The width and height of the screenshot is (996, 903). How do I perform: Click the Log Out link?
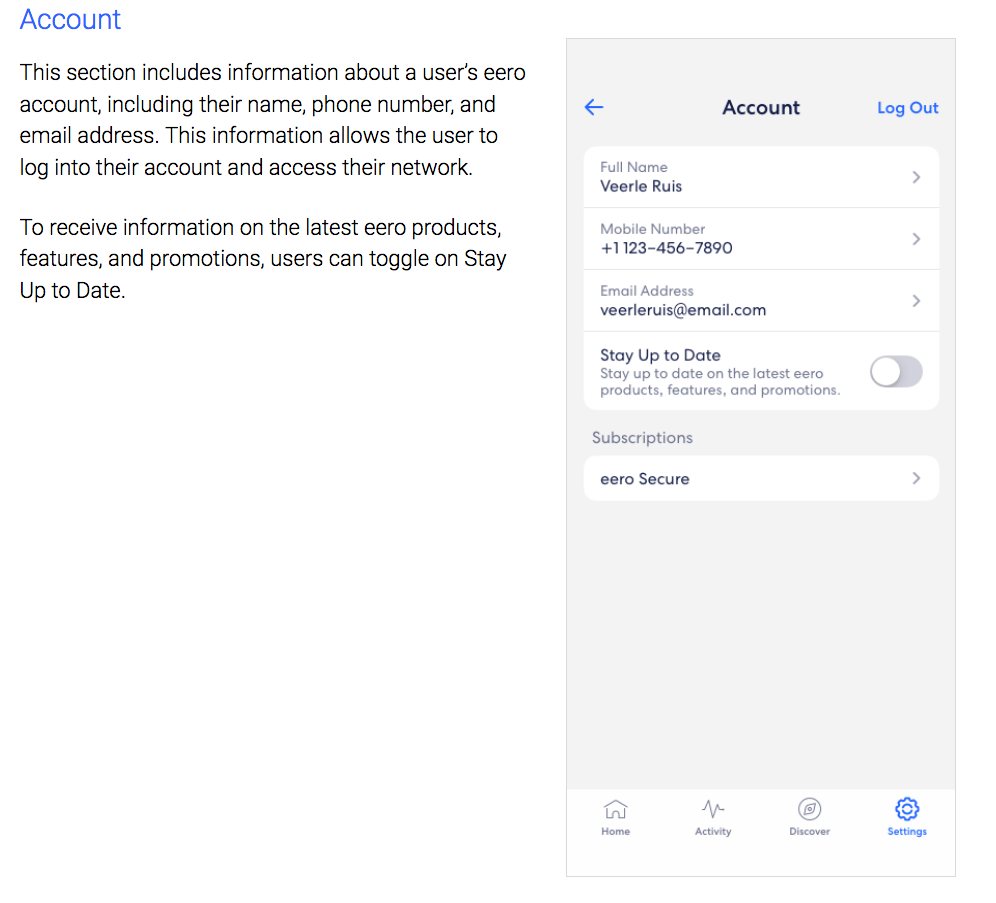908,108
